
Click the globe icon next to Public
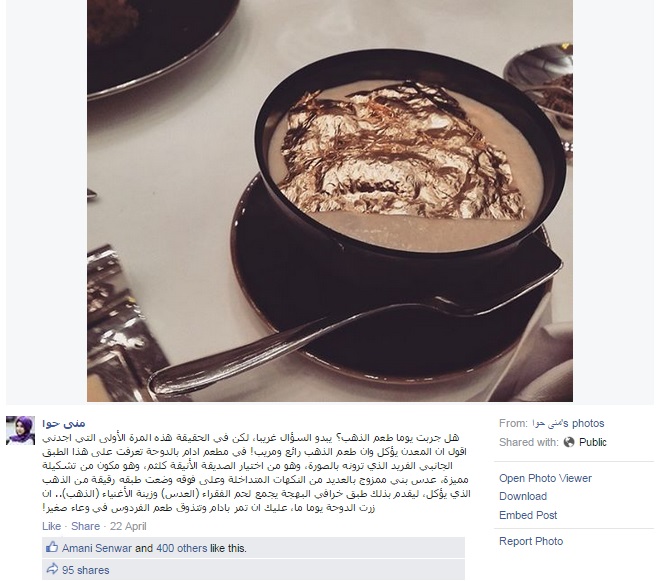tap(569, 442)
